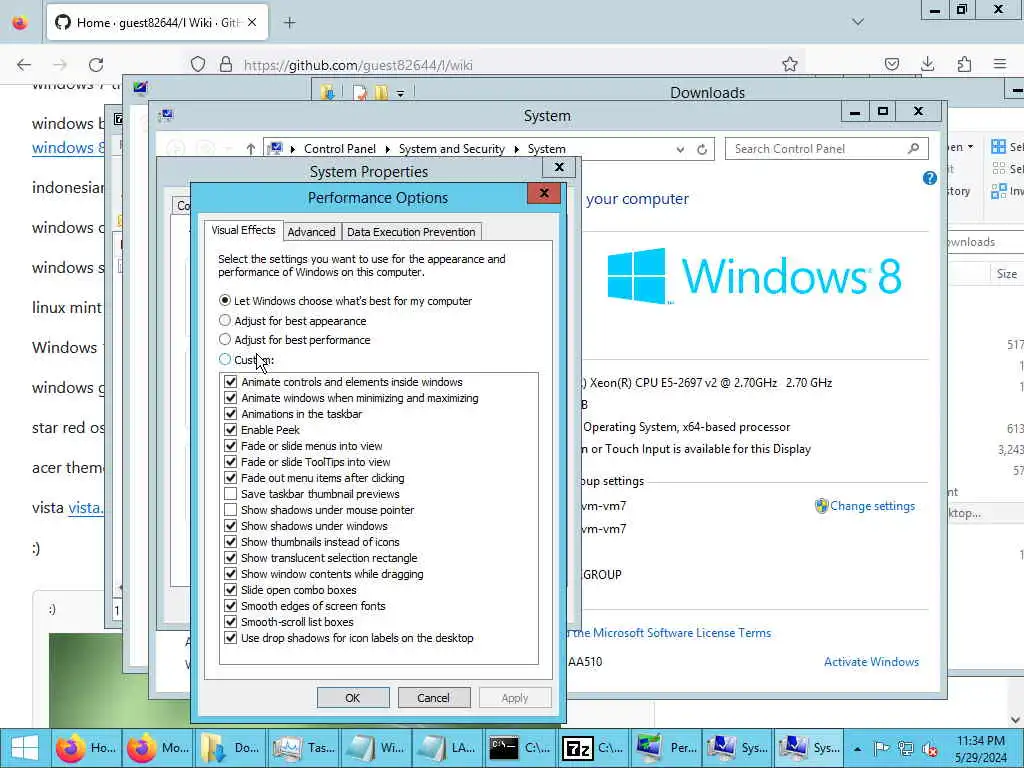This screenshot has height=768, width=1024.
Task: Expand address bar history dropdown arrow
Action: coord(680,149)
